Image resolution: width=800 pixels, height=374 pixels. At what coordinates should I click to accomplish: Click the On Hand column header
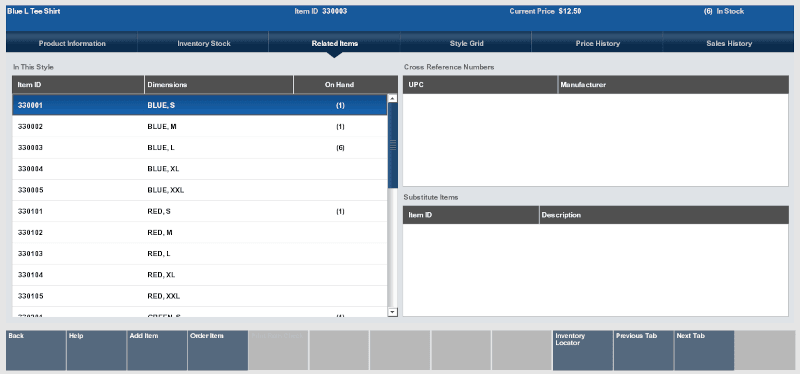tap(345, 85)
